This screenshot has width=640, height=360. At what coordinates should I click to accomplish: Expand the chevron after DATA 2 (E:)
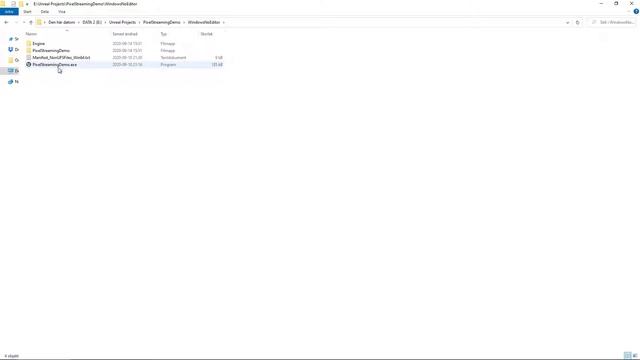pyautogui.click(x=105, y=22)
